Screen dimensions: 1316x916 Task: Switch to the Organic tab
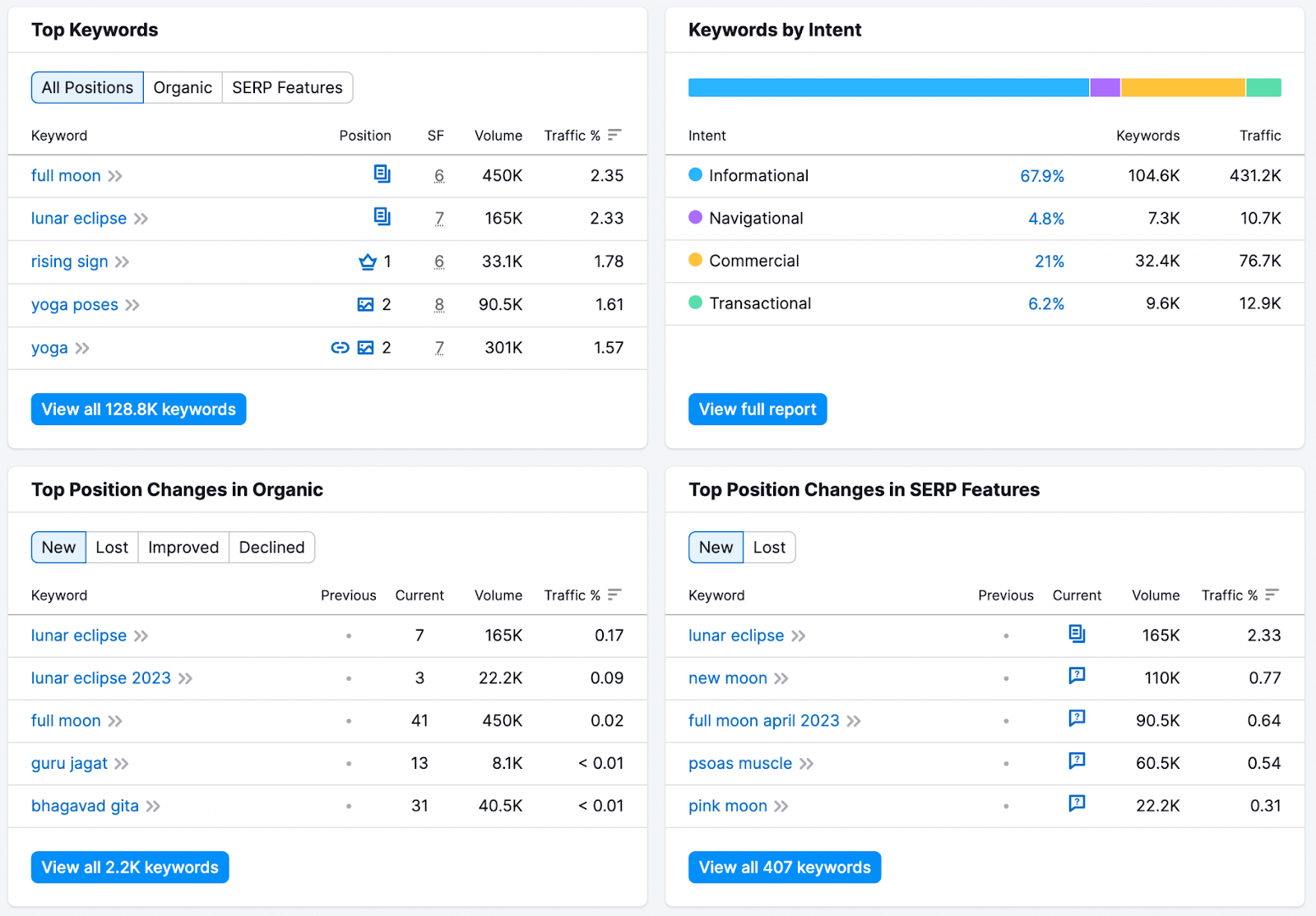pos(183,87)
